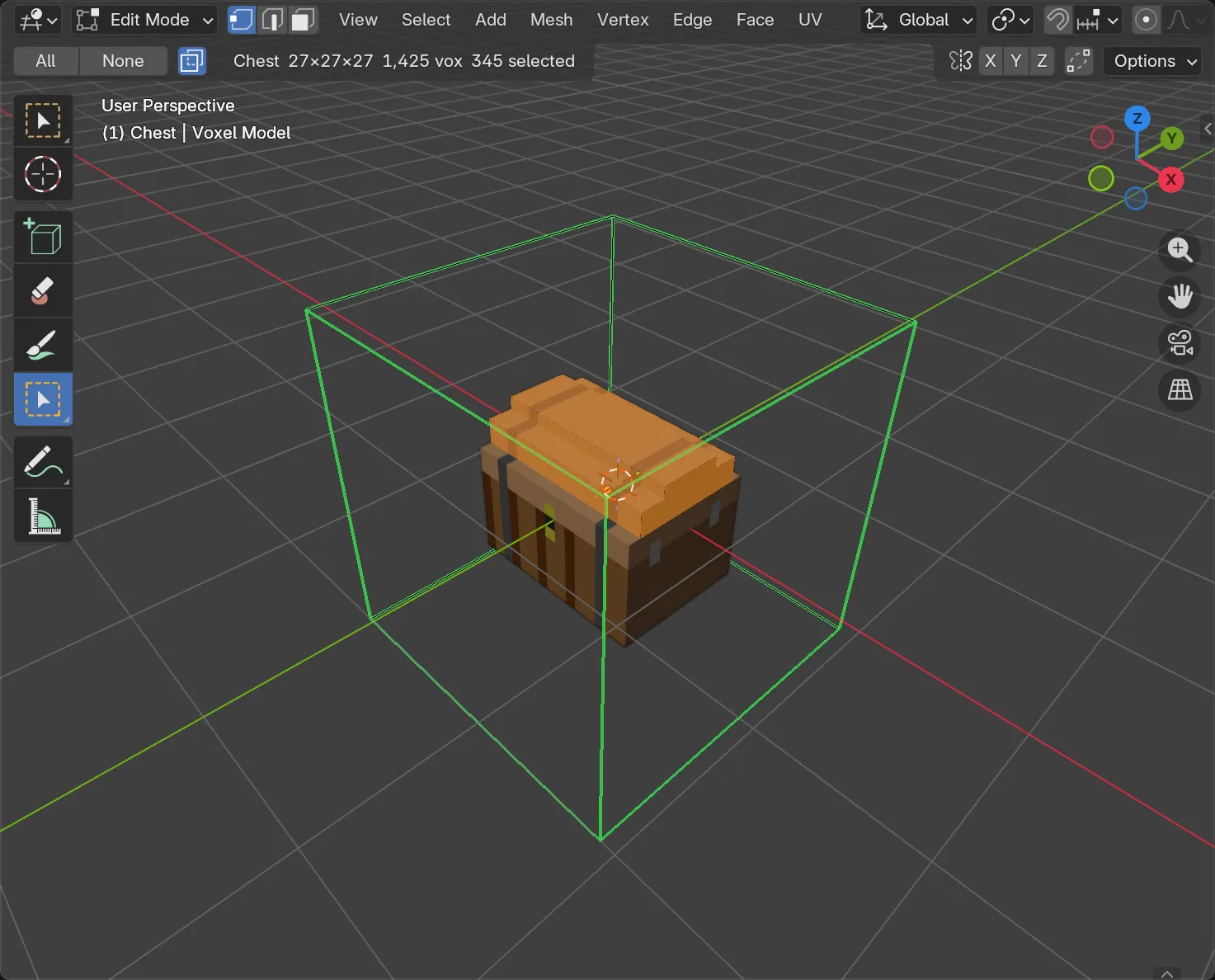Image resolution: width=1215 pixels, height=980 pixels.
Task: Click the '27×27×27' dimension text
Action: click(x=331, y=61)
